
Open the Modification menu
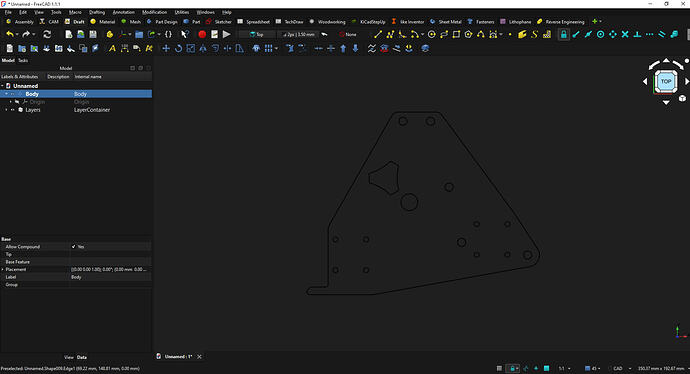[x=154, y=12]
